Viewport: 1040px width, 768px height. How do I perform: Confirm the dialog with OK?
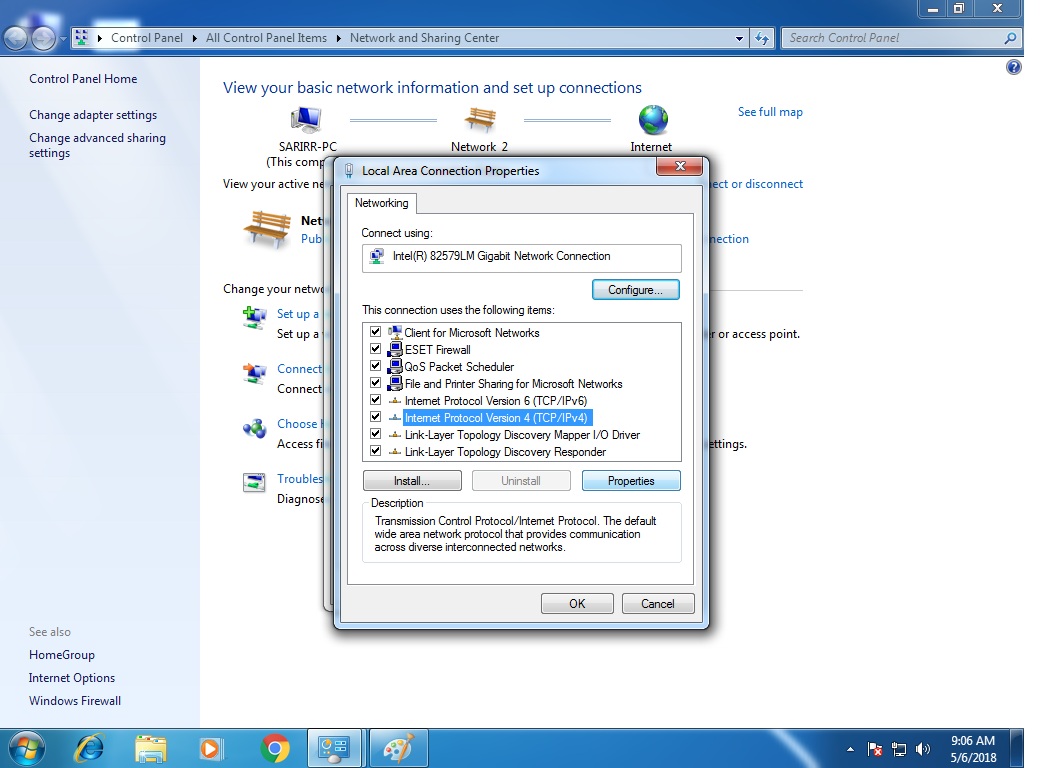[x=577, y=604]
